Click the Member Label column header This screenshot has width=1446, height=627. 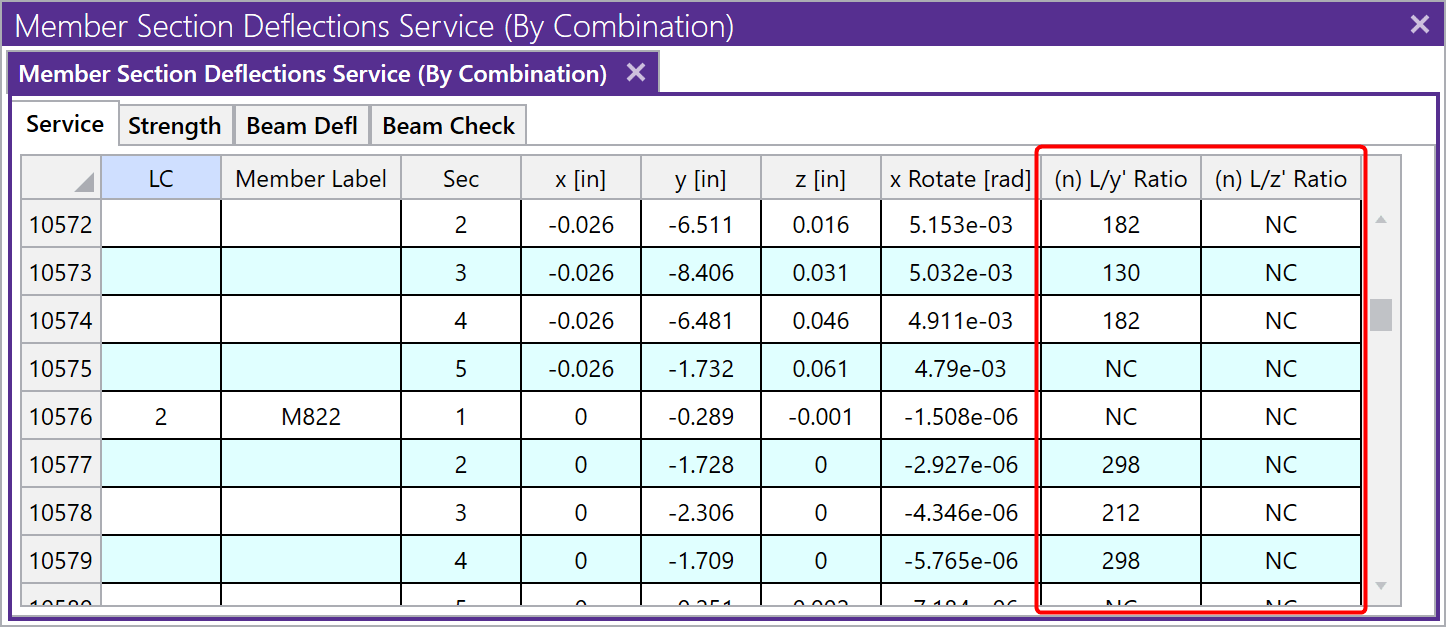point(311,179)
